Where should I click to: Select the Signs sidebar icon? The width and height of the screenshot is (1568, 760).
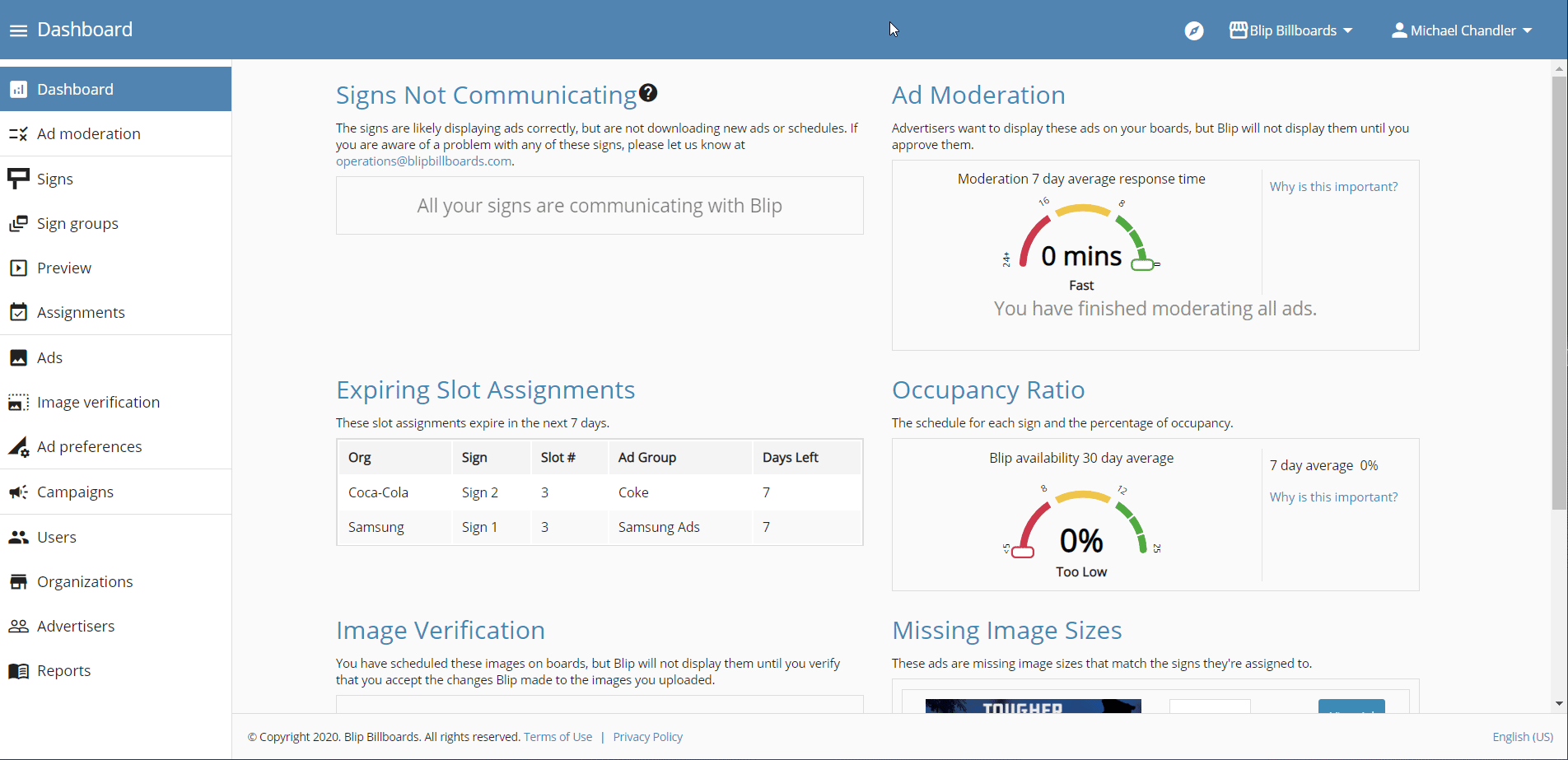(x=18, y=178)
